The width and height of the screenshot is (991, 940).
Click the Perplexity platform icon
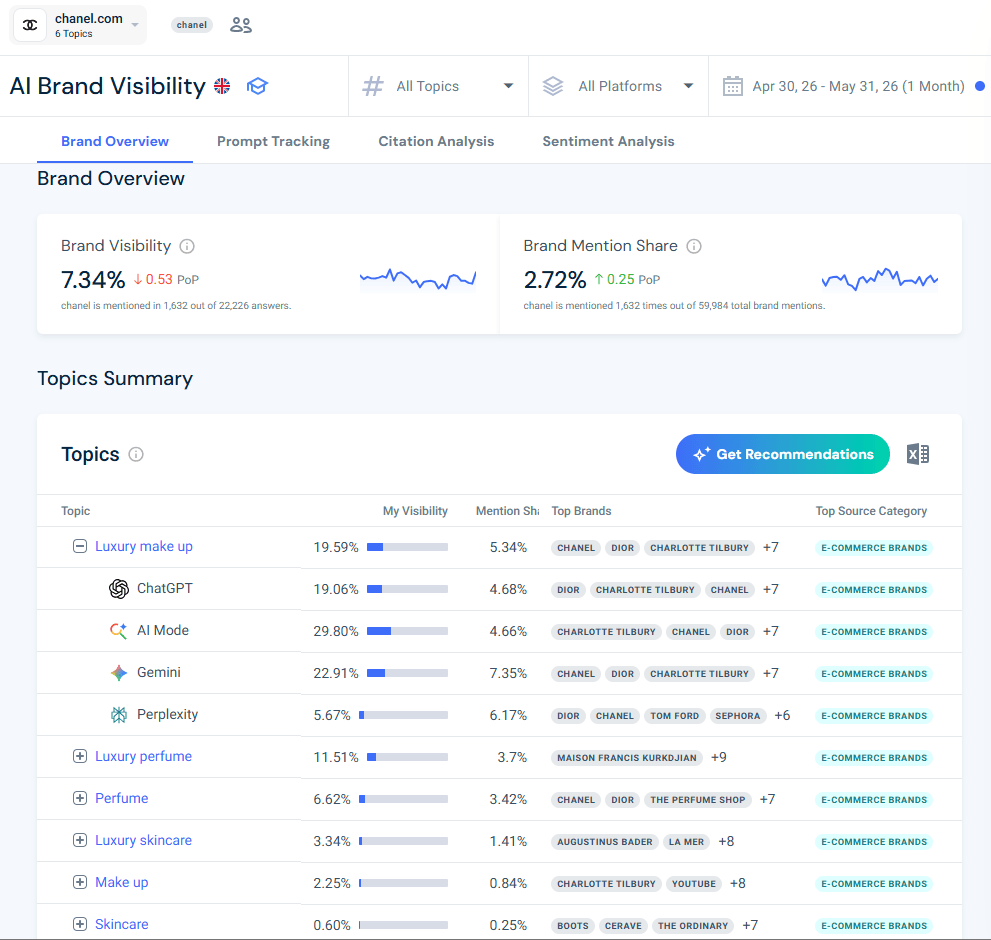coord(119,714)
